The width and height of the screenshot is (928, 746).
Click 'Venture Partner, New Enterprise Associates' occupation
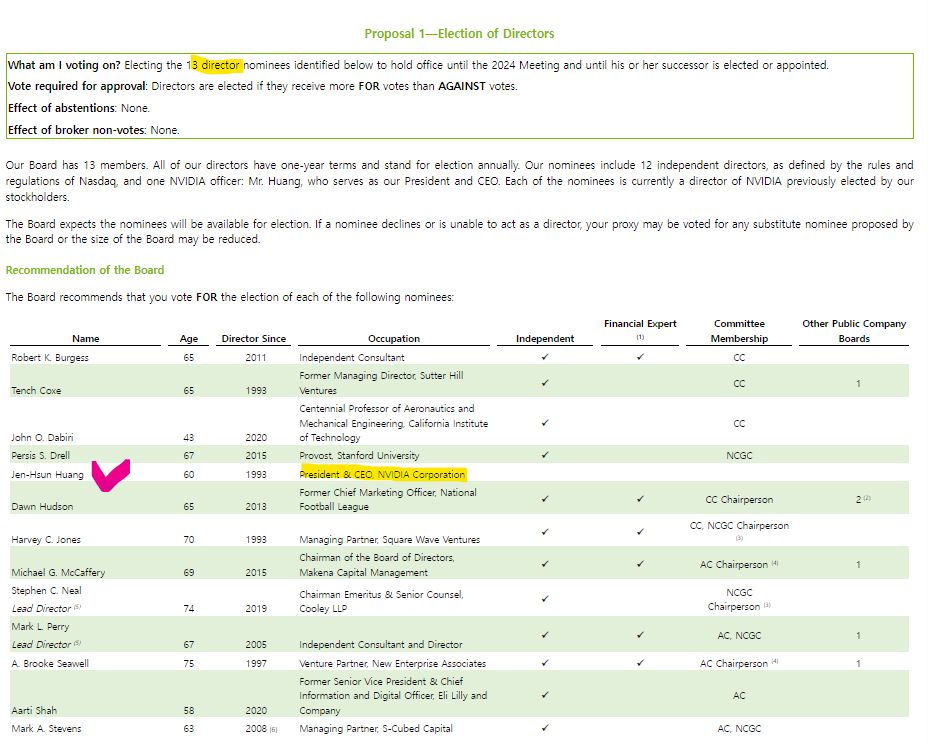[393, 664]
